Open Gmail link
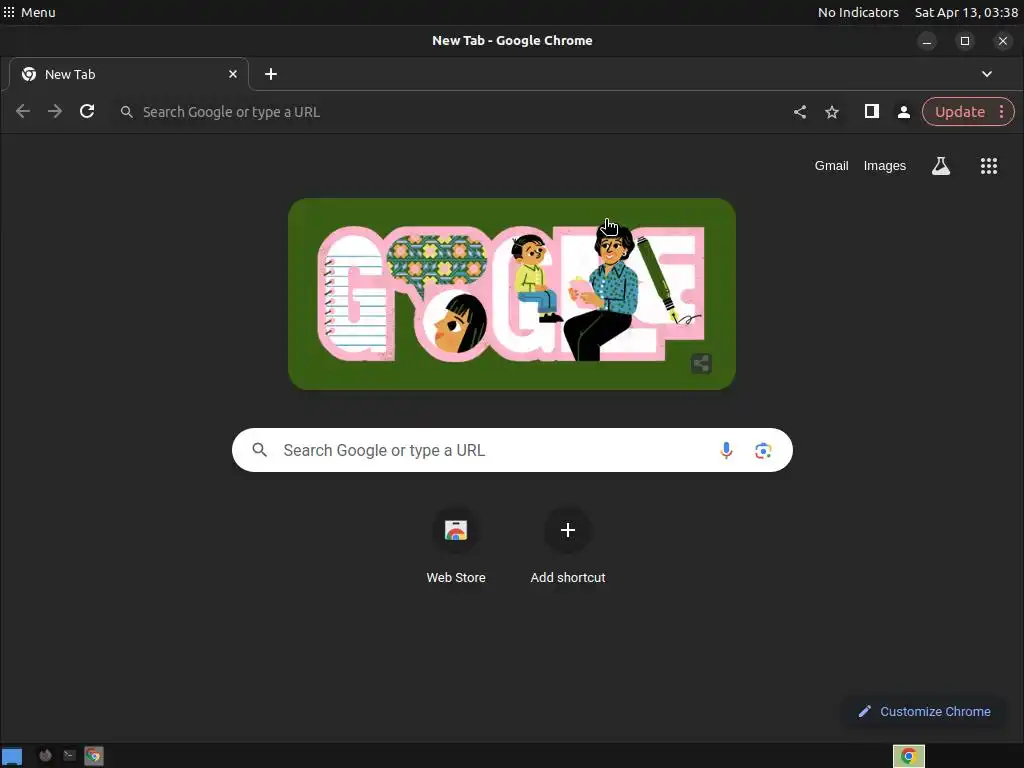1024x768 pixels. pyautogui.click(x=831, y=166)
